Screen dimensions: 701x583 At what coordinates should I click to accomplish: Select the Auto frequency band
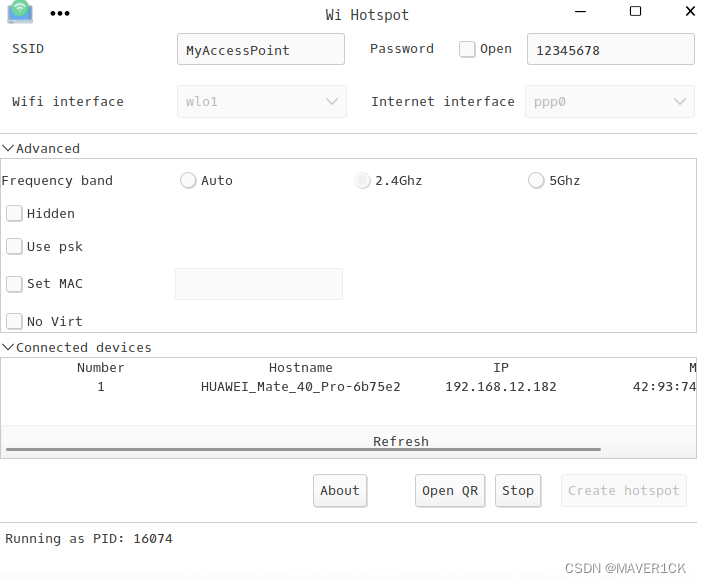pos(188,181)
